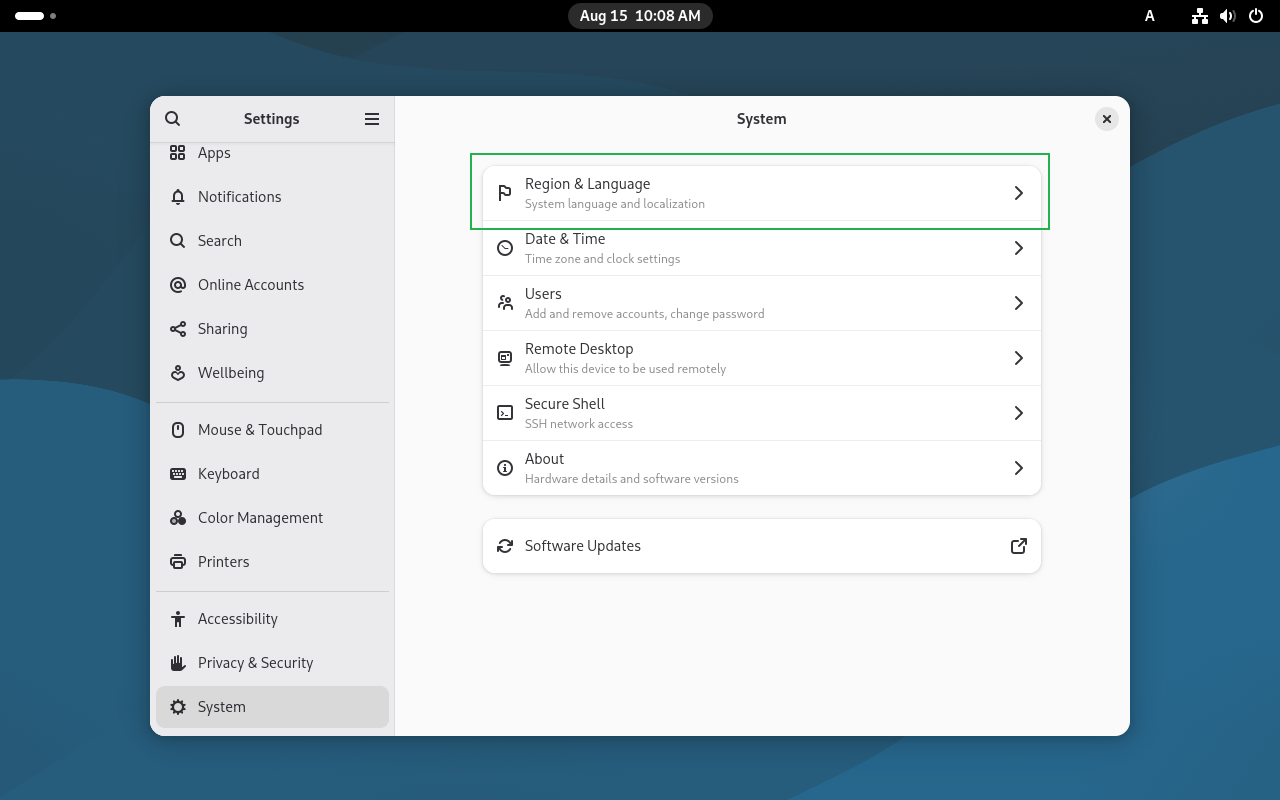
Task: Click the Software Updates refresh icon
Action: (505, 546)
